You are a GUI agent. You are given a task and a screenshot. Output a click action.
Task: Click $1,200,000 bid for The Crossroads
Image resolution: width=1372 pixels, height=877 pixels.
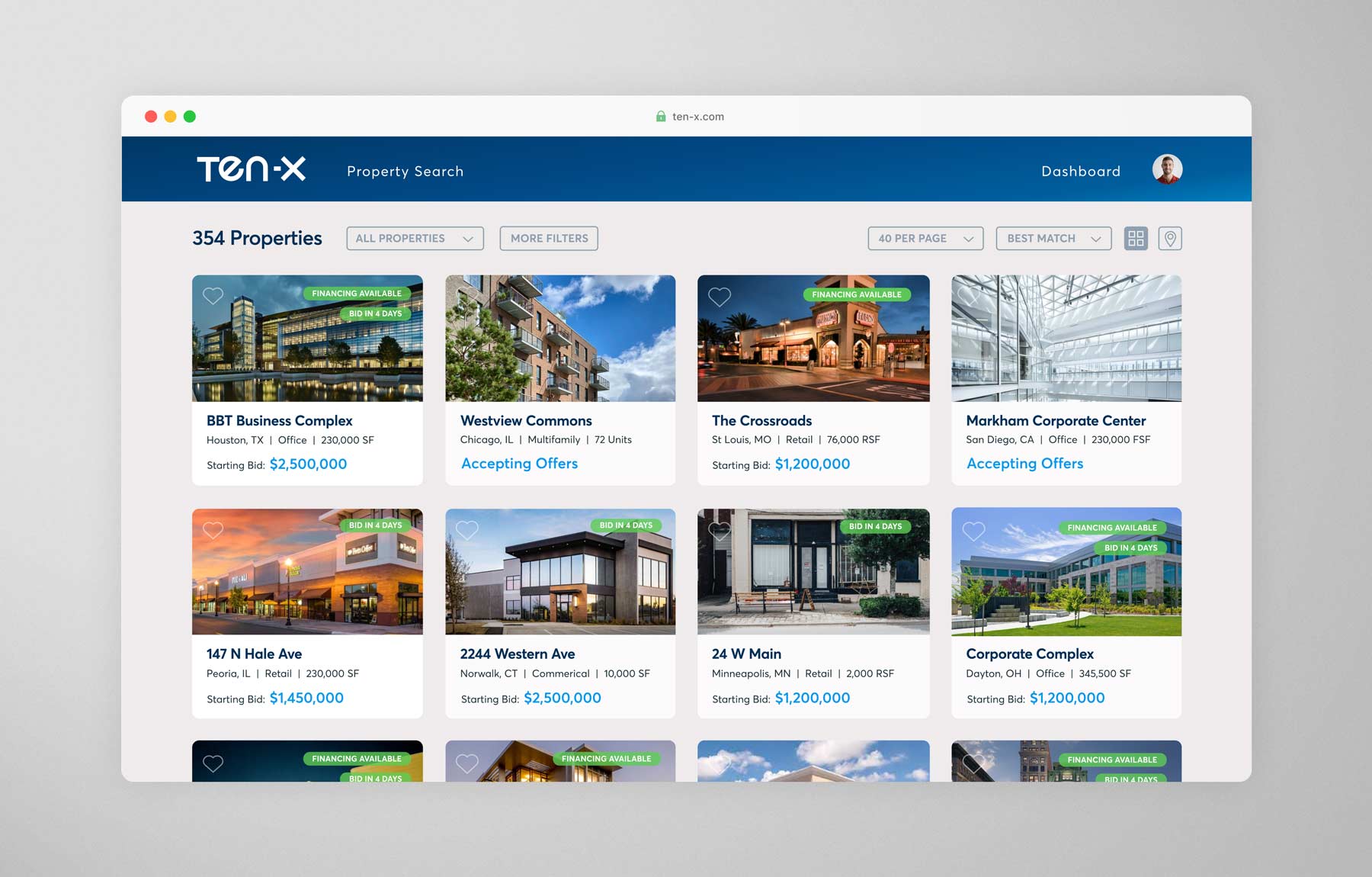click(x=813, y=464)
